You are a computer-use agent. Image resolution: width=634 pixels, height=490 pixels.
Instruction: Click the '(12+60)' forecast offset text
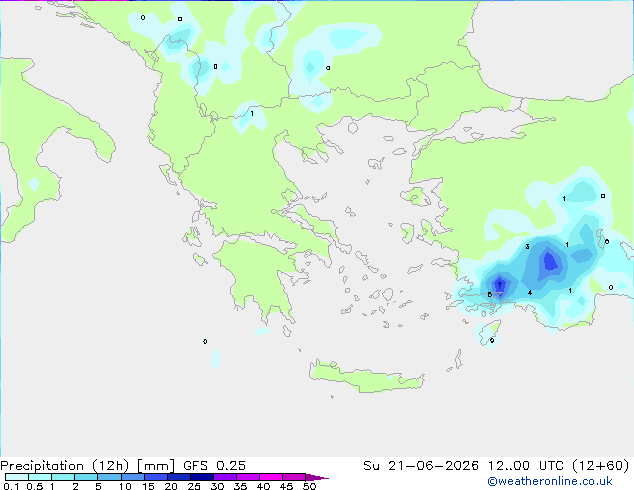point(601,466)
